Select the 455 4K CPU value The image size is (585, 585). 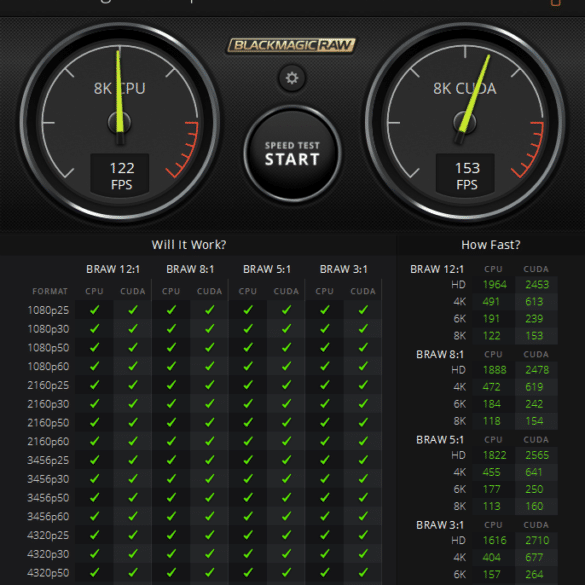pos(491,472)
